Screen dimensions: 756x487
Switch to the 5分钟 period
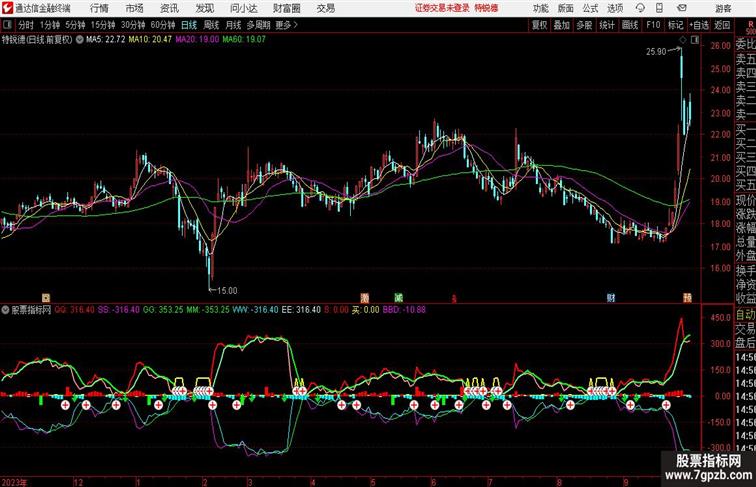point(75,25)
